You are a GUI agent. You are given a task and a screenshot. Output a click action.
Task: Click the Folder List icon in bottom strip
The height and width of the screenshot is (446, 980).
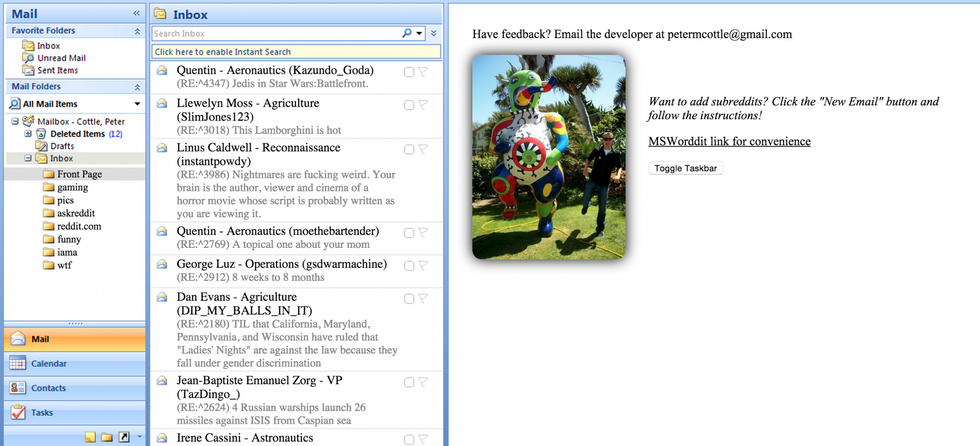107,437
